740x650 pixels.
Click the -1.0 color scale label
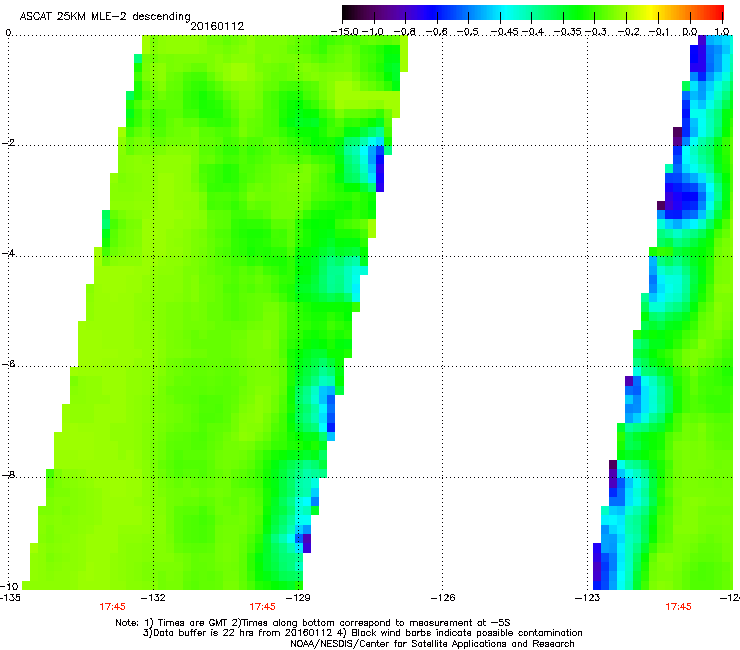[x=373, y=32]
